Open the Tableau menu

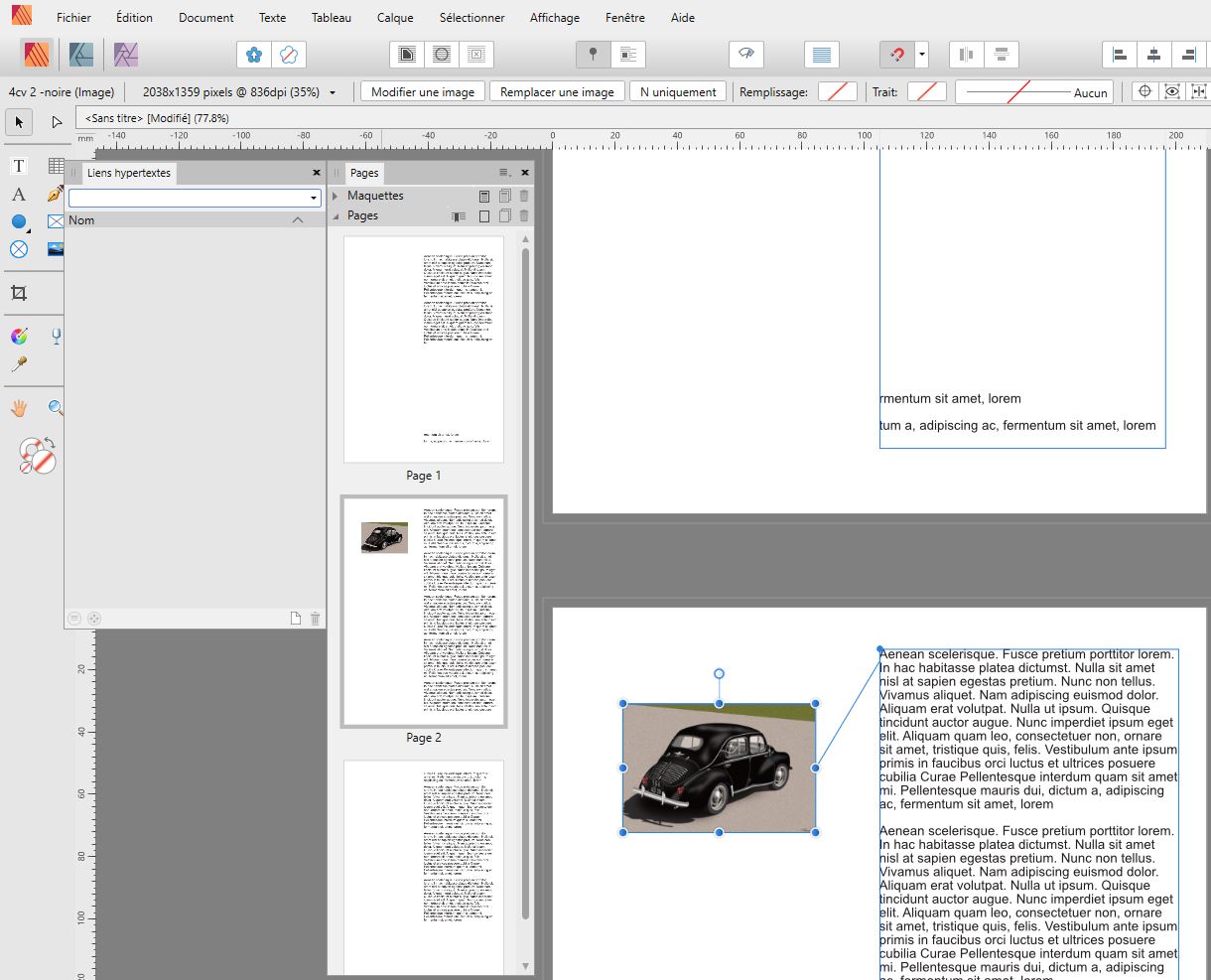331,18
